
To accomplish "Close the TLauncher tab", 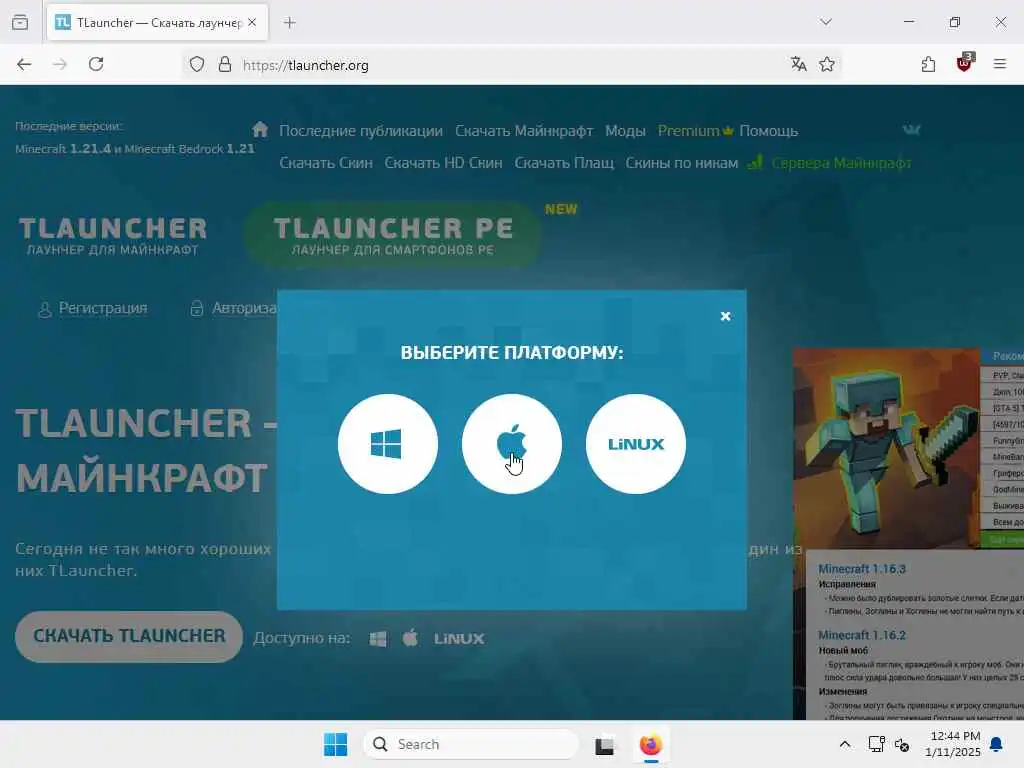I will [x=252, y=23].
